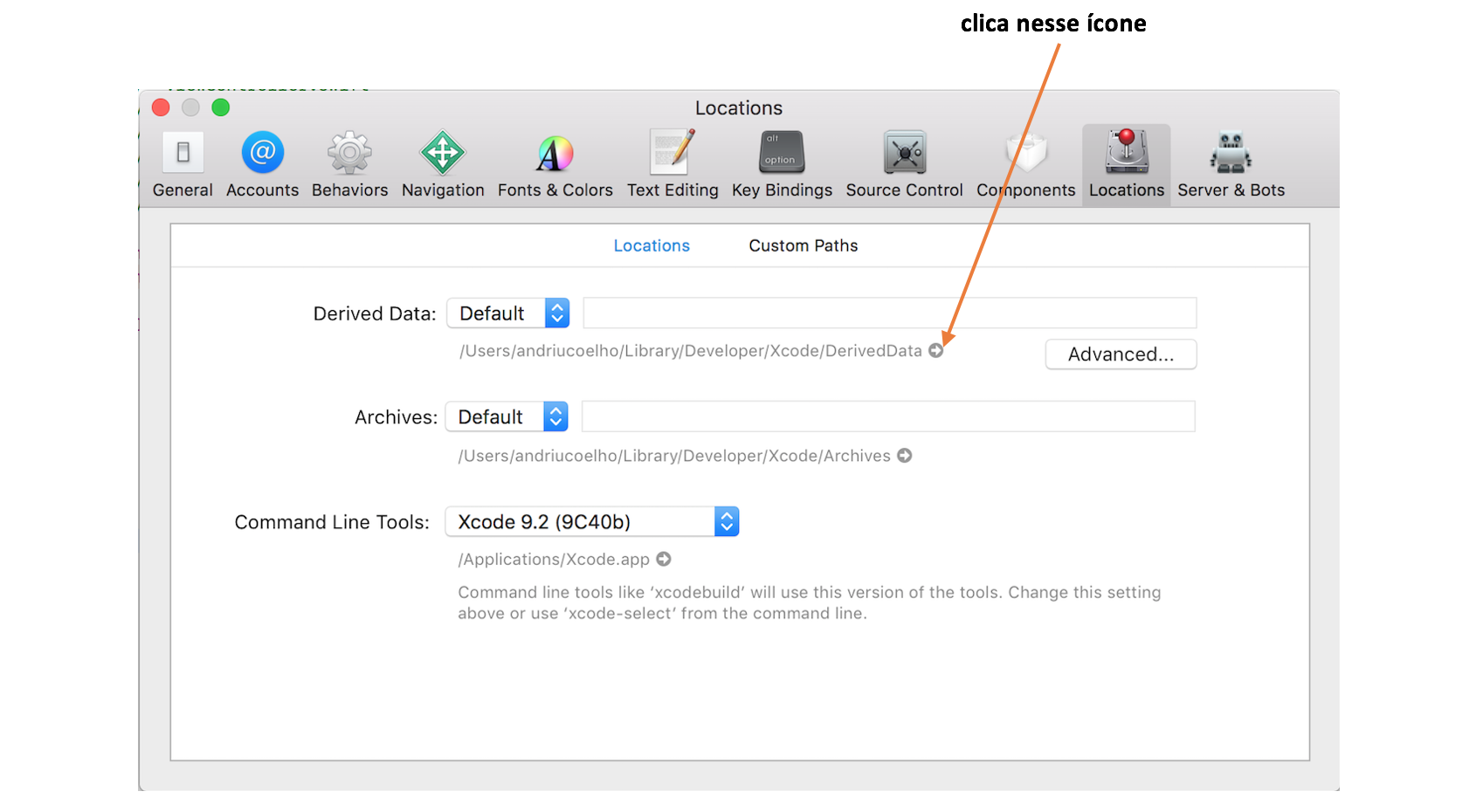Open the Key Bindings pane
This screenshot has width=1483, height=812.
[782, 164]
